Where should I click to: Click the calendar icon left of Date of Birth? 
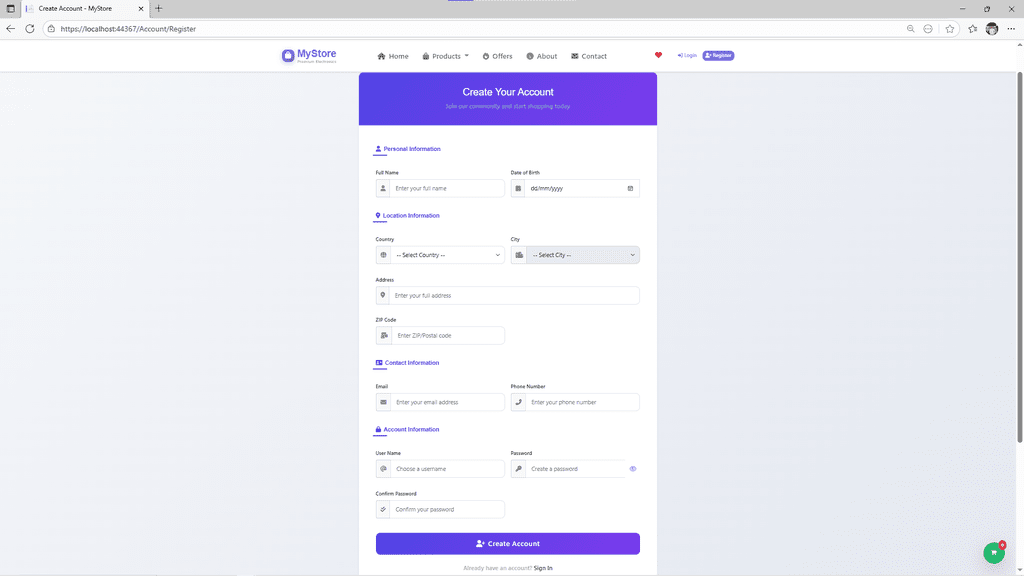pyautogui.click(x=518, y=188)
